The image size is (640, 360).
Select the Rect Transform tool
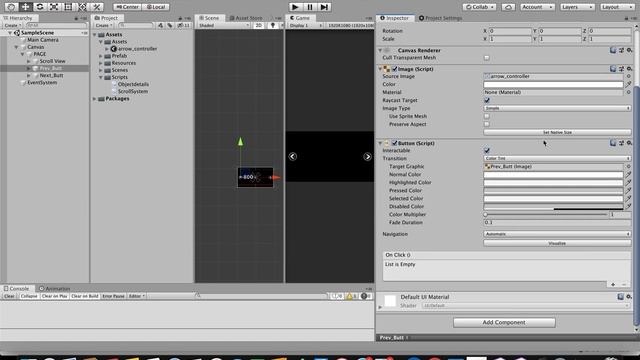click(x=68, y=7)
